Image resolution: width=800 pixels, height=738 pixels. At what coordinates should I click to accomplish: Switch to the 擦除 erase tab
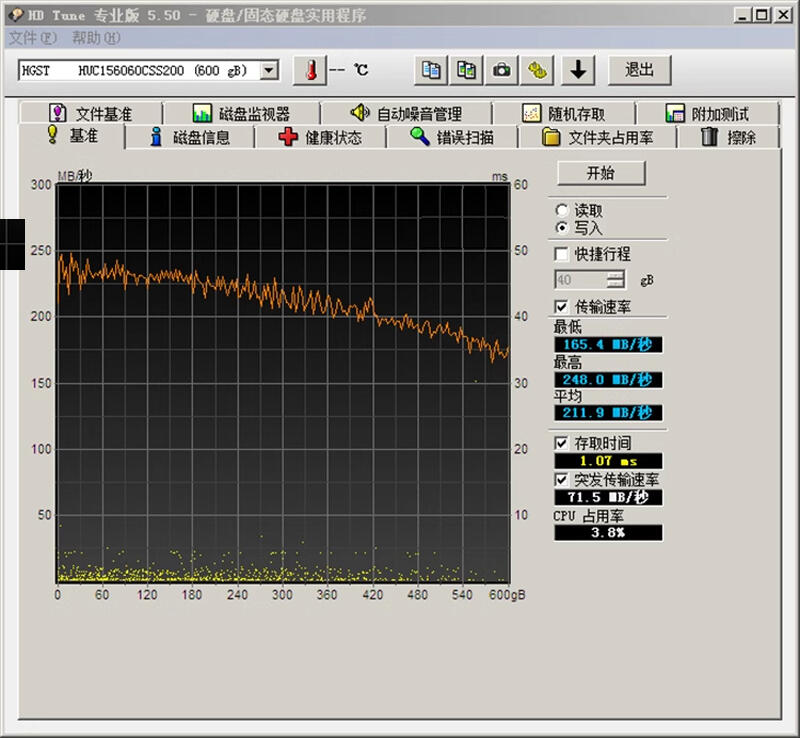[x=728, y=137]
